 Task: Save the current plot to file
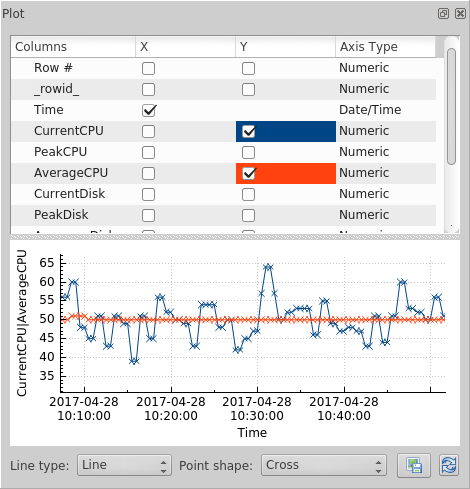414,465
